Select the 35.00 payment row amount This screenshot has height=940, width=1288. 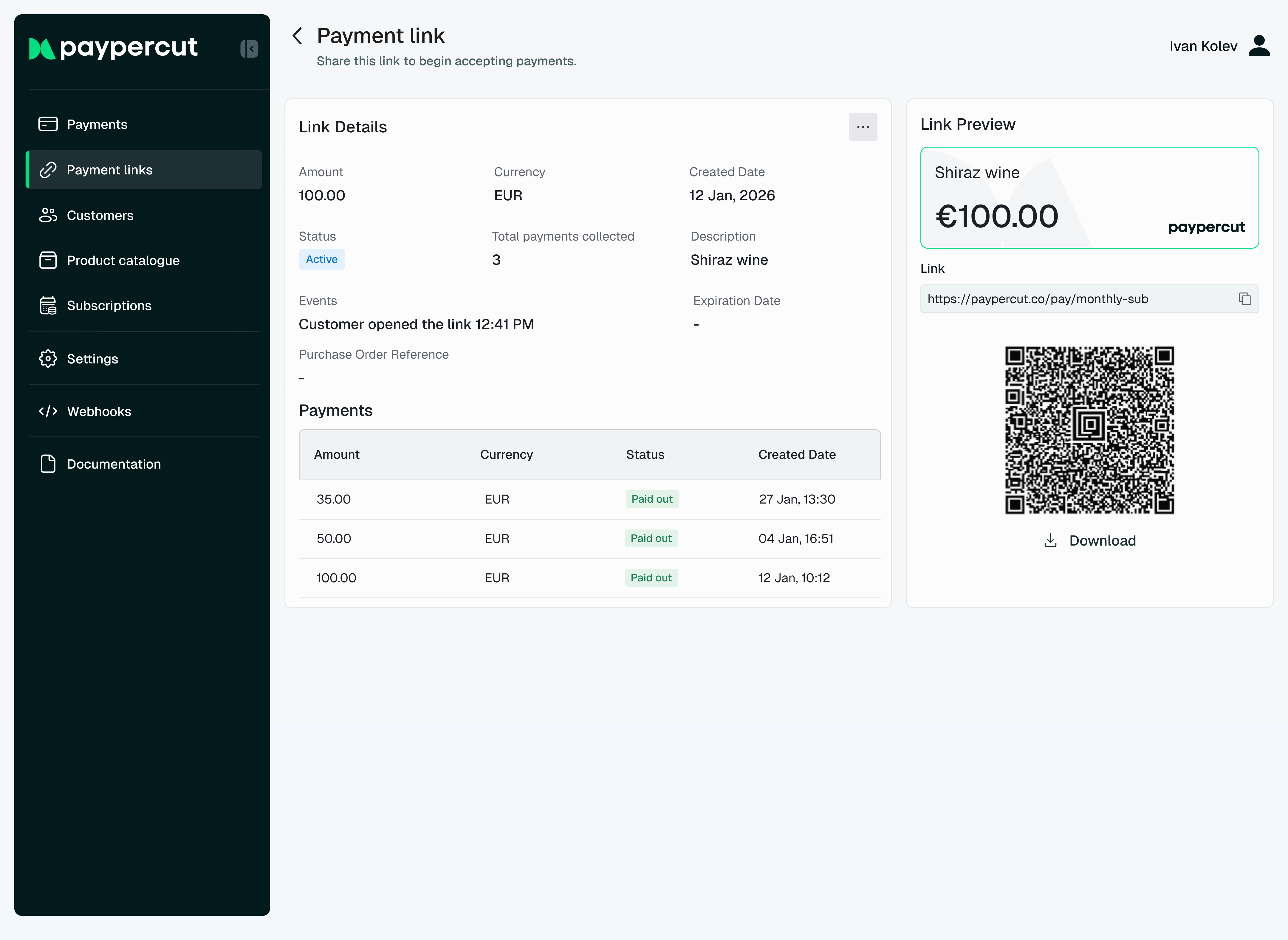coord(333,499)
